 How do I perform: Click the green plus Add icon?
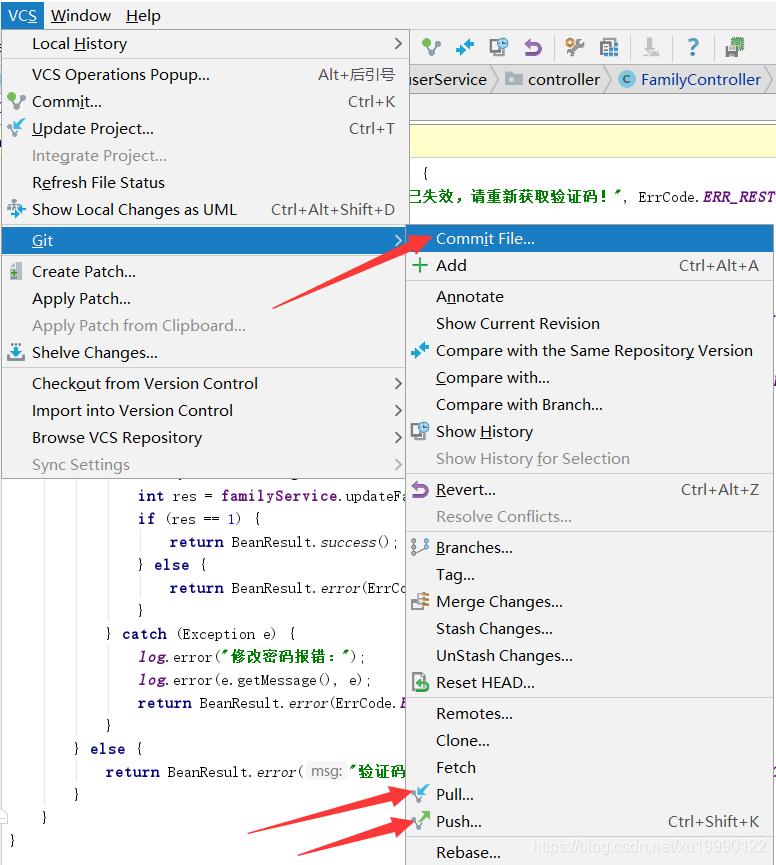[x=420, y=265]
